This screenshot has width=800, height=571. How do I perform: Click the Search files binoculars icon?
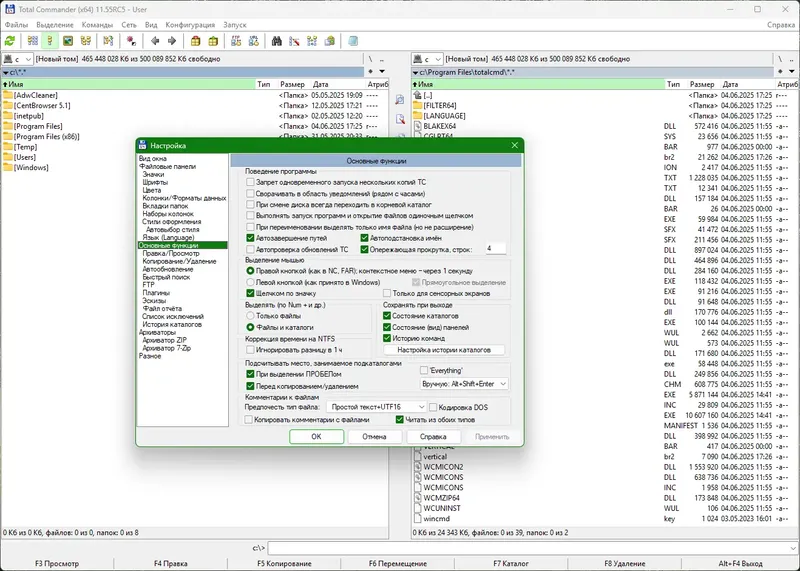tap(276, 41)
